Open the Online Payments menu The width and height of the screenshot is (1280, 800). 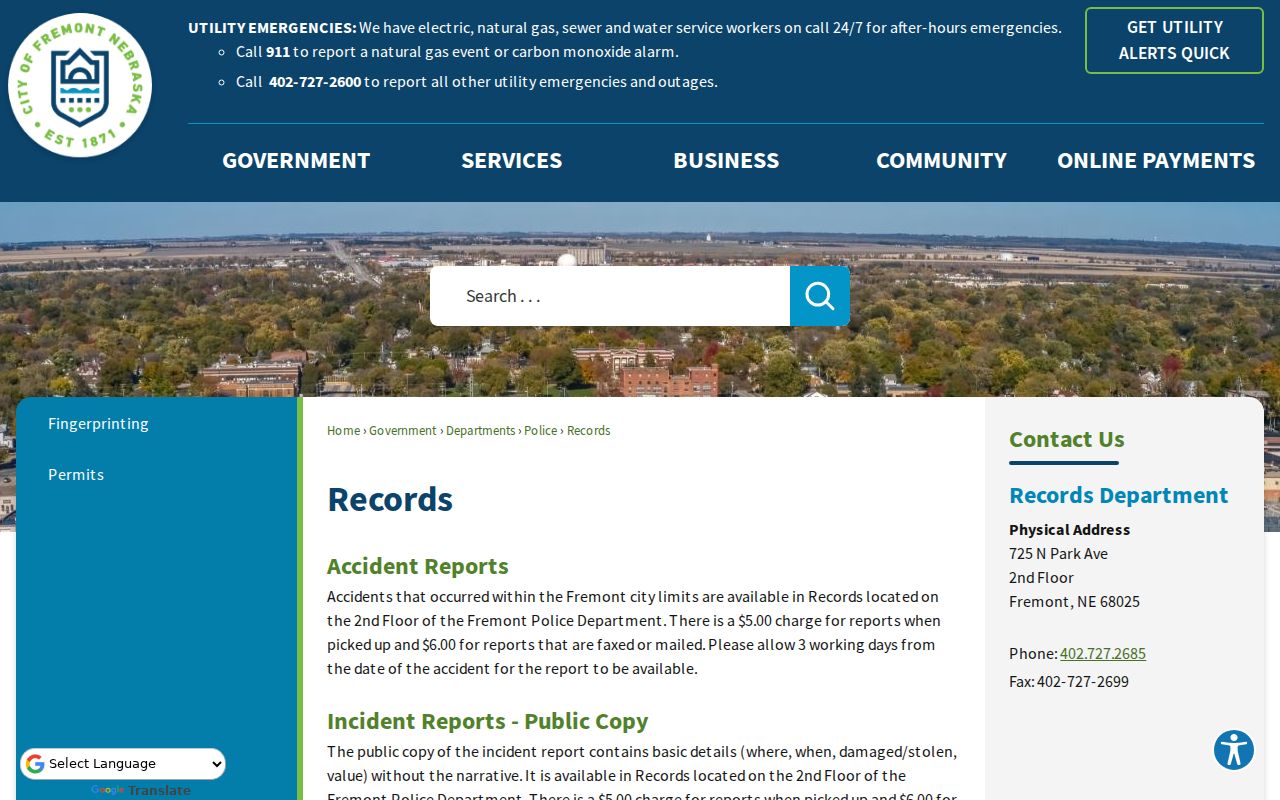tap(1156, 160)
